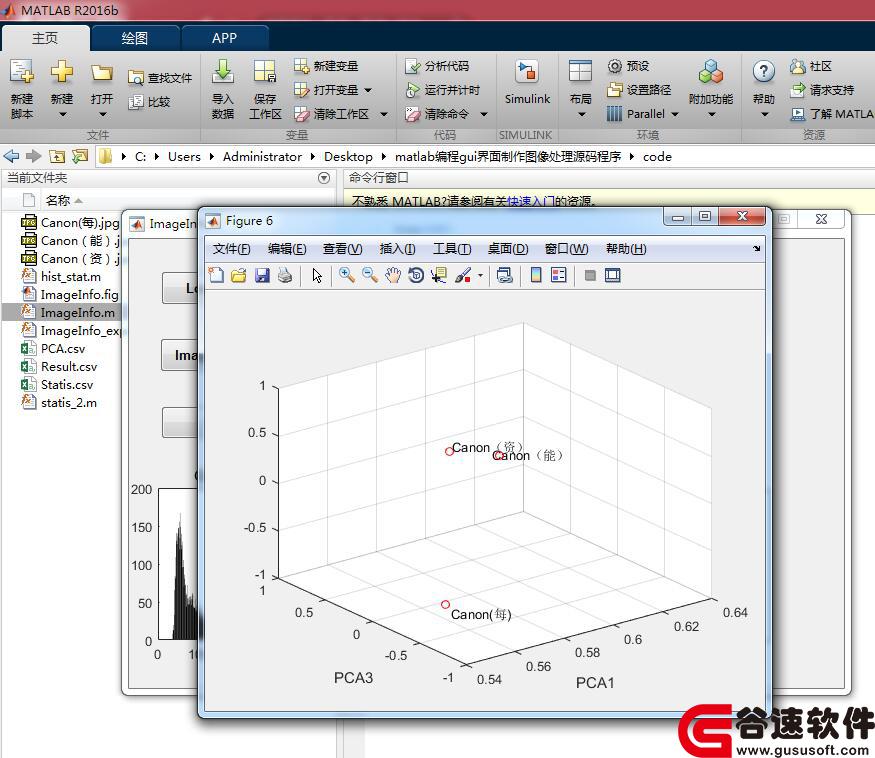The width and height of the screenshot is (875, 758).
Task: Select the Rotate 3D tool
Action: click(x=416, y=275)
